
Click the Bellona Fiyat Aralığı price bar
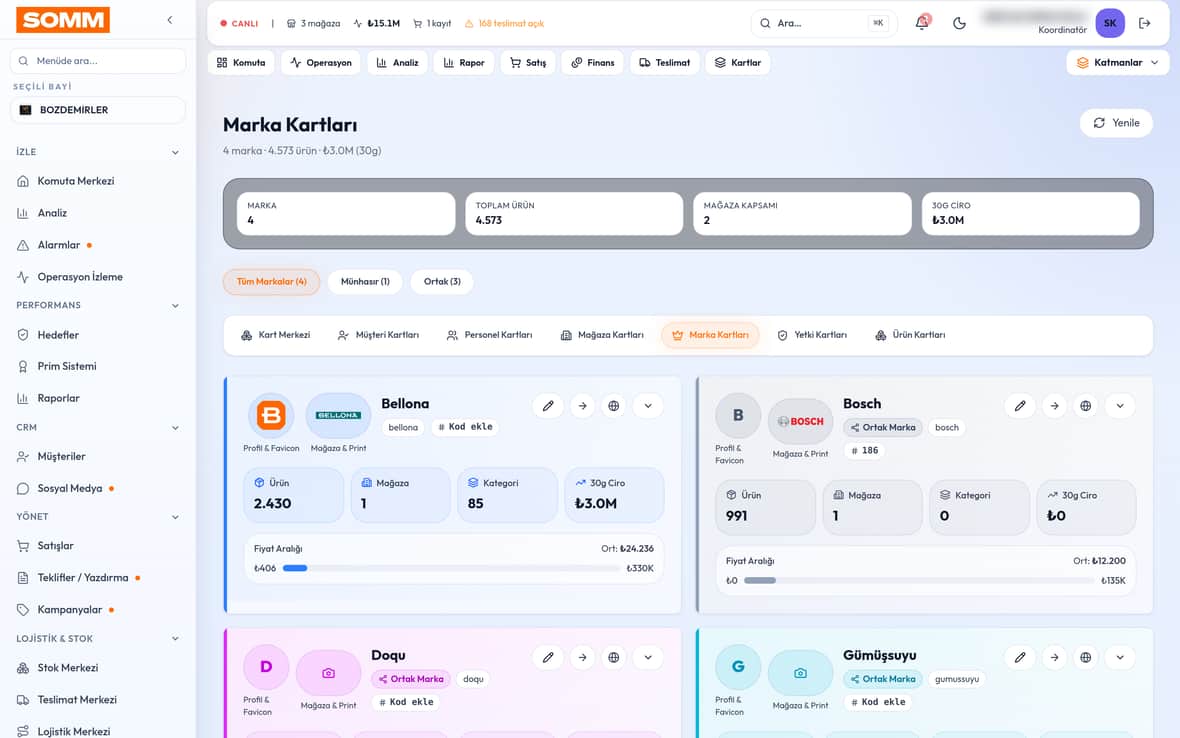coord(451,568)
